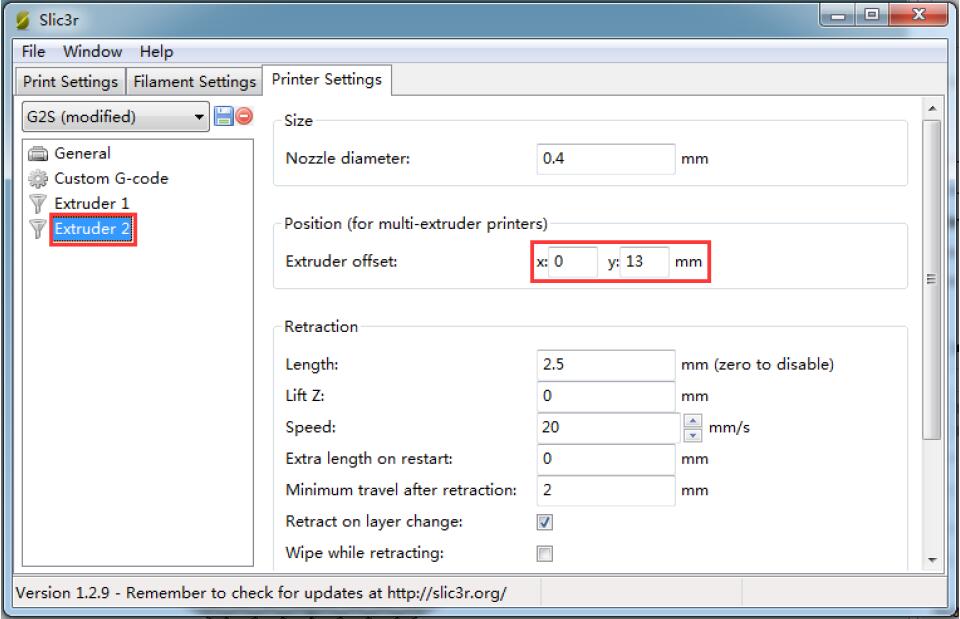This screenshot has height=619, width=960.
Task: Click the retraction Speed input field
Action: 608,427
